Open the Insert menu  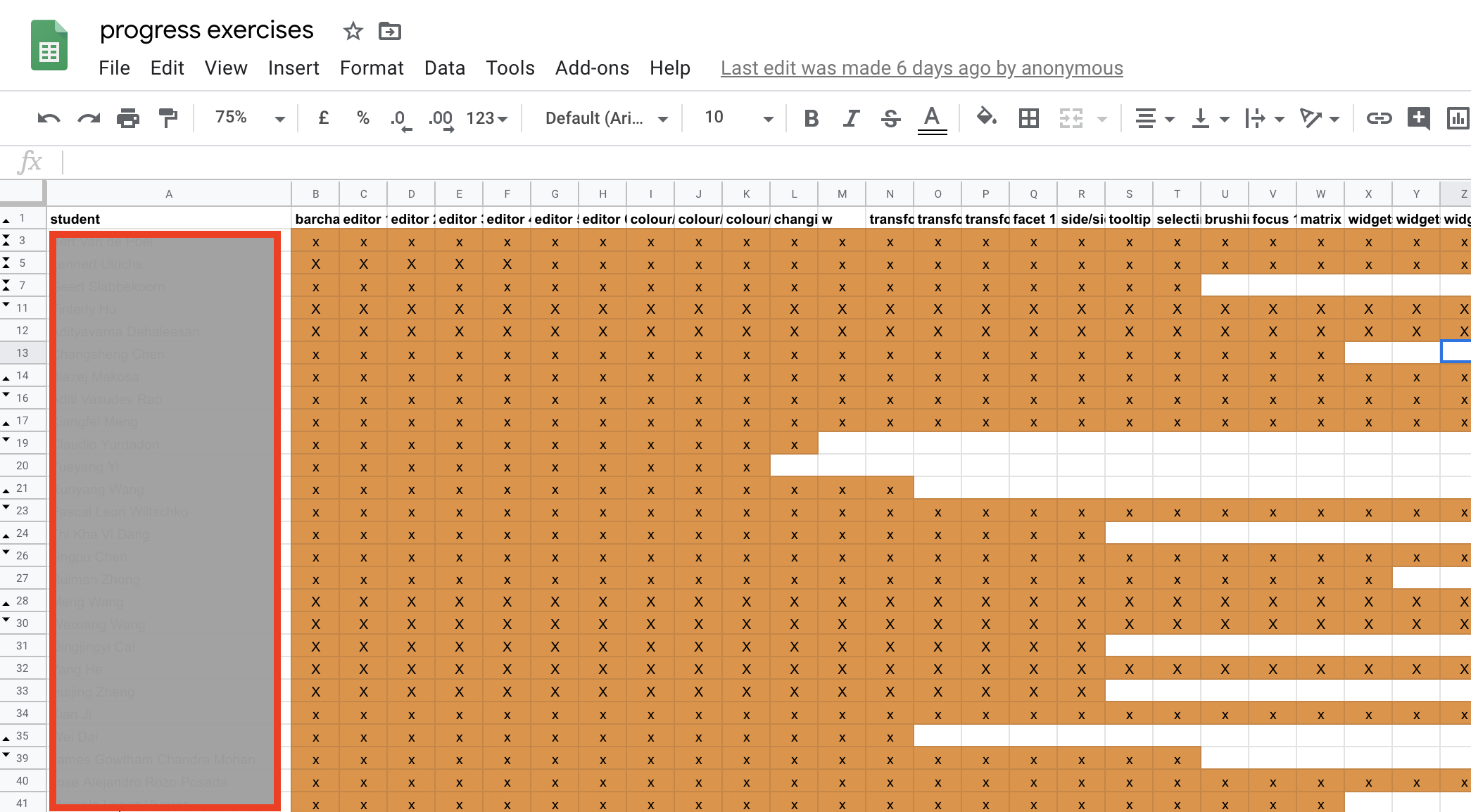[x=293, y=68]
